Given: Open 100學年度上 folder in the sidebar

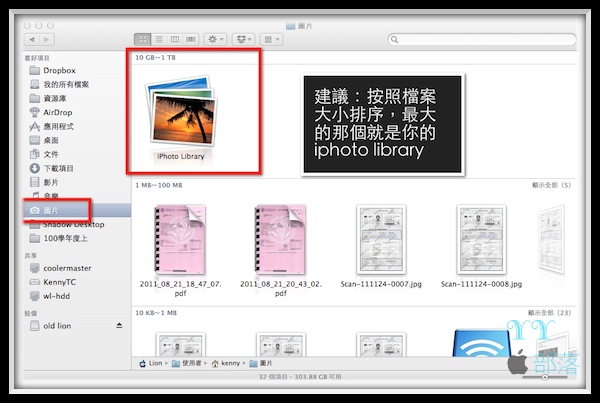Looking at the screenshot, I should point(59,238).
